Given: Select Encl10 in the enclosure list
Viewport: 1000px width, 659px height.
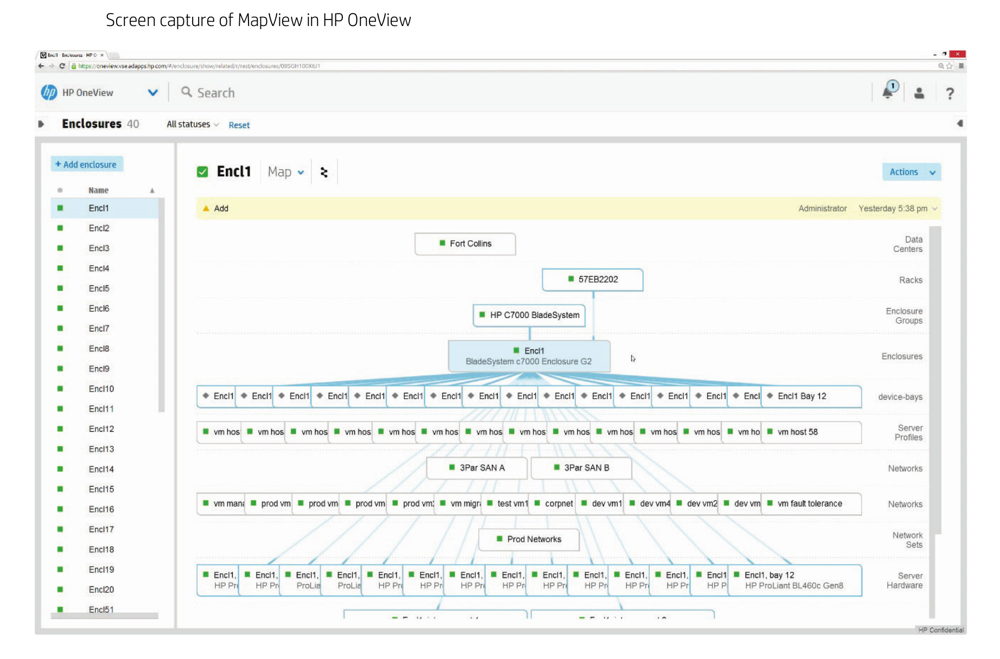Looking at the screenshot, I should tap(101, 389).
